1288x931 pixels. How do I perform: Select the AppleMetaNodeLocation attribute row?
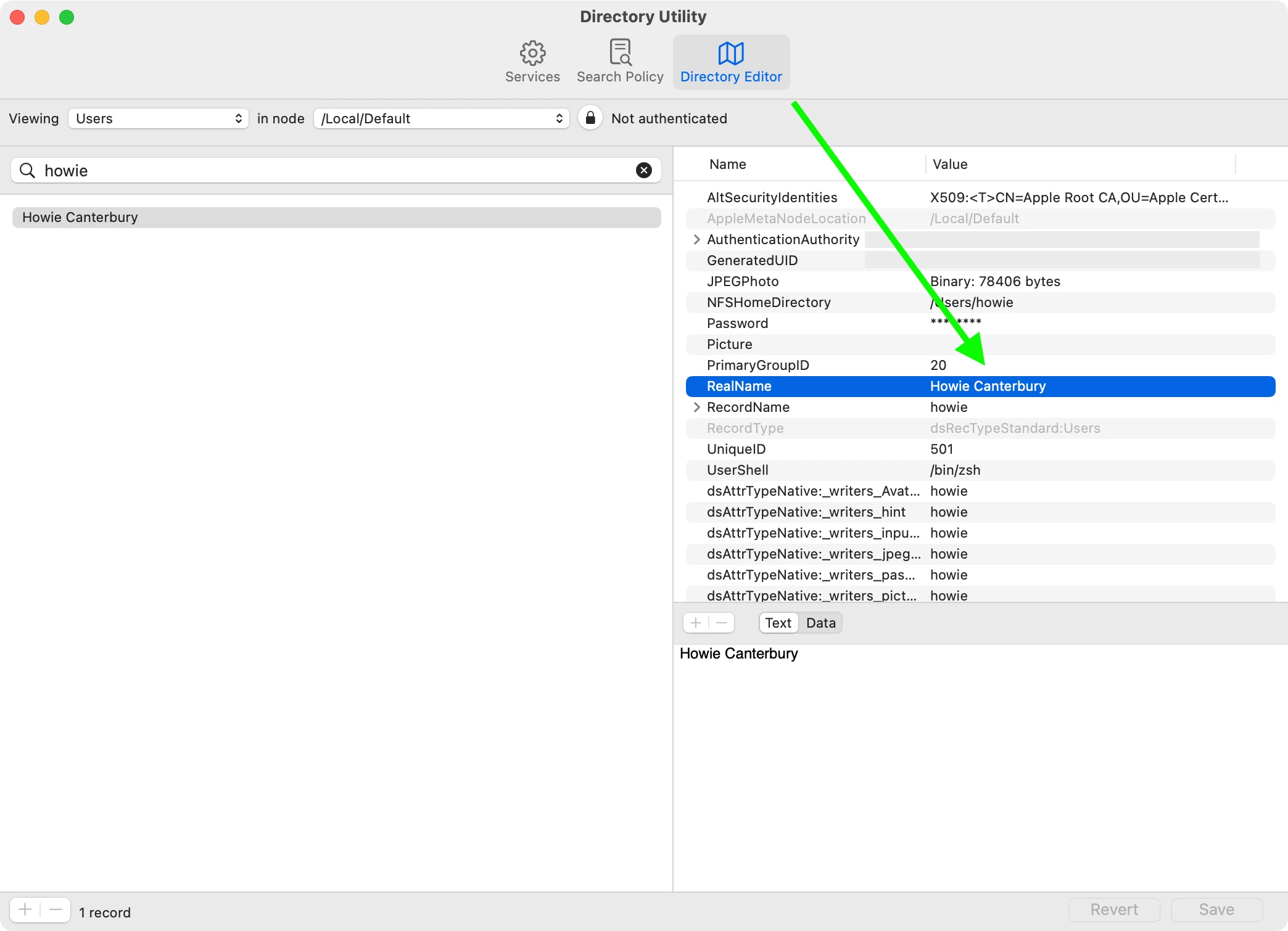tap(981, 218)
